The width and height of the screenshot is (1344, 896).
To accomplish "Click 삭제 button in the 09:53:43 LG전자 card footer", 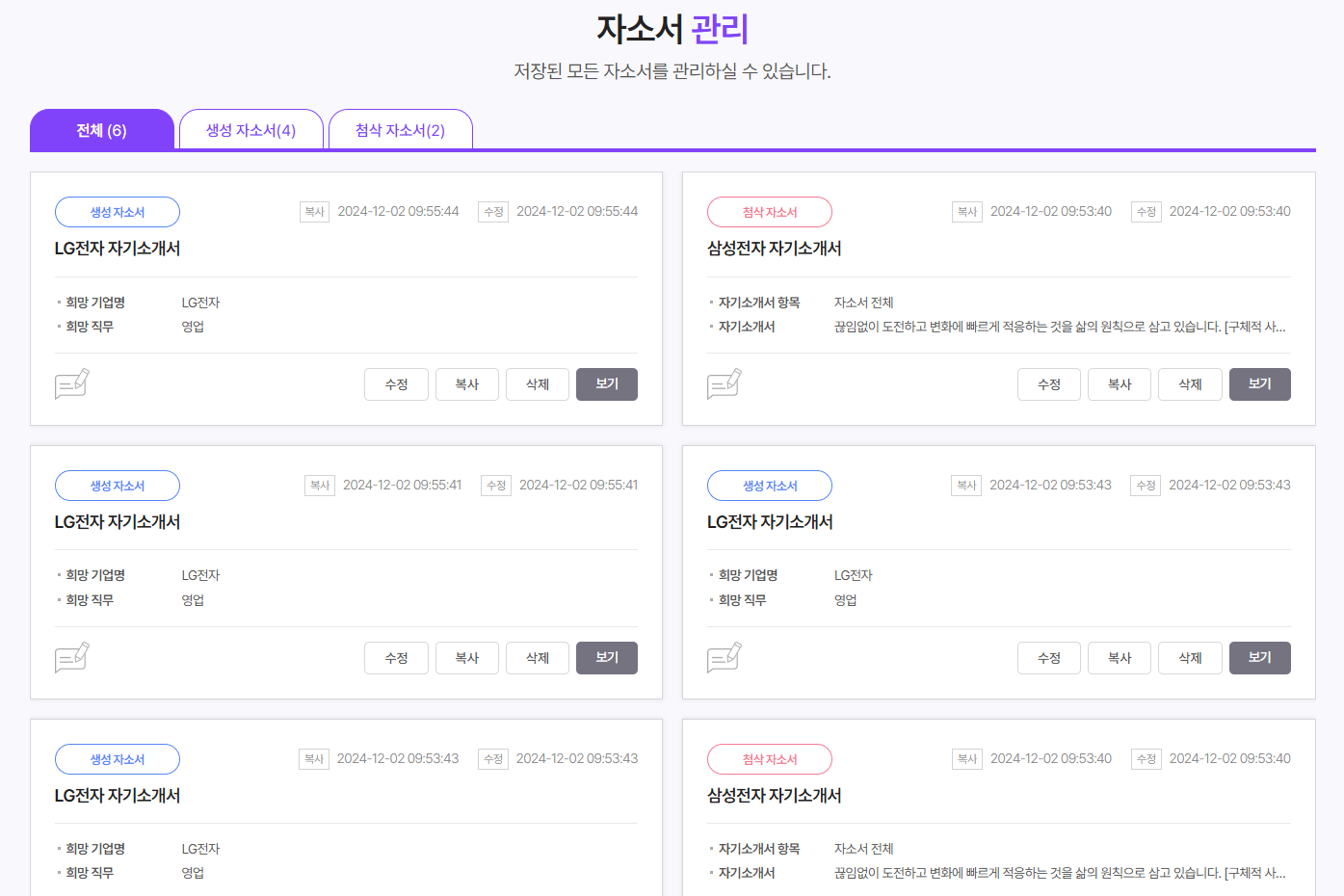I will click(x=1191, y=658).
